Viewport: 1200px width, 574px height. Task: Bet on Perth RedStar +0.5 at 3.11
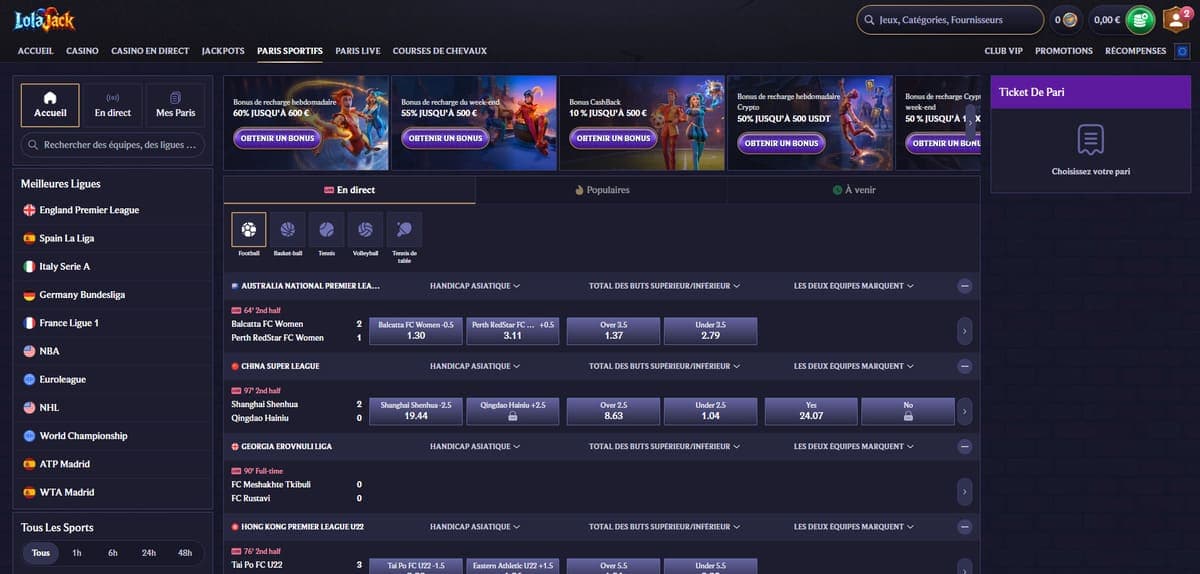(512, 331)
